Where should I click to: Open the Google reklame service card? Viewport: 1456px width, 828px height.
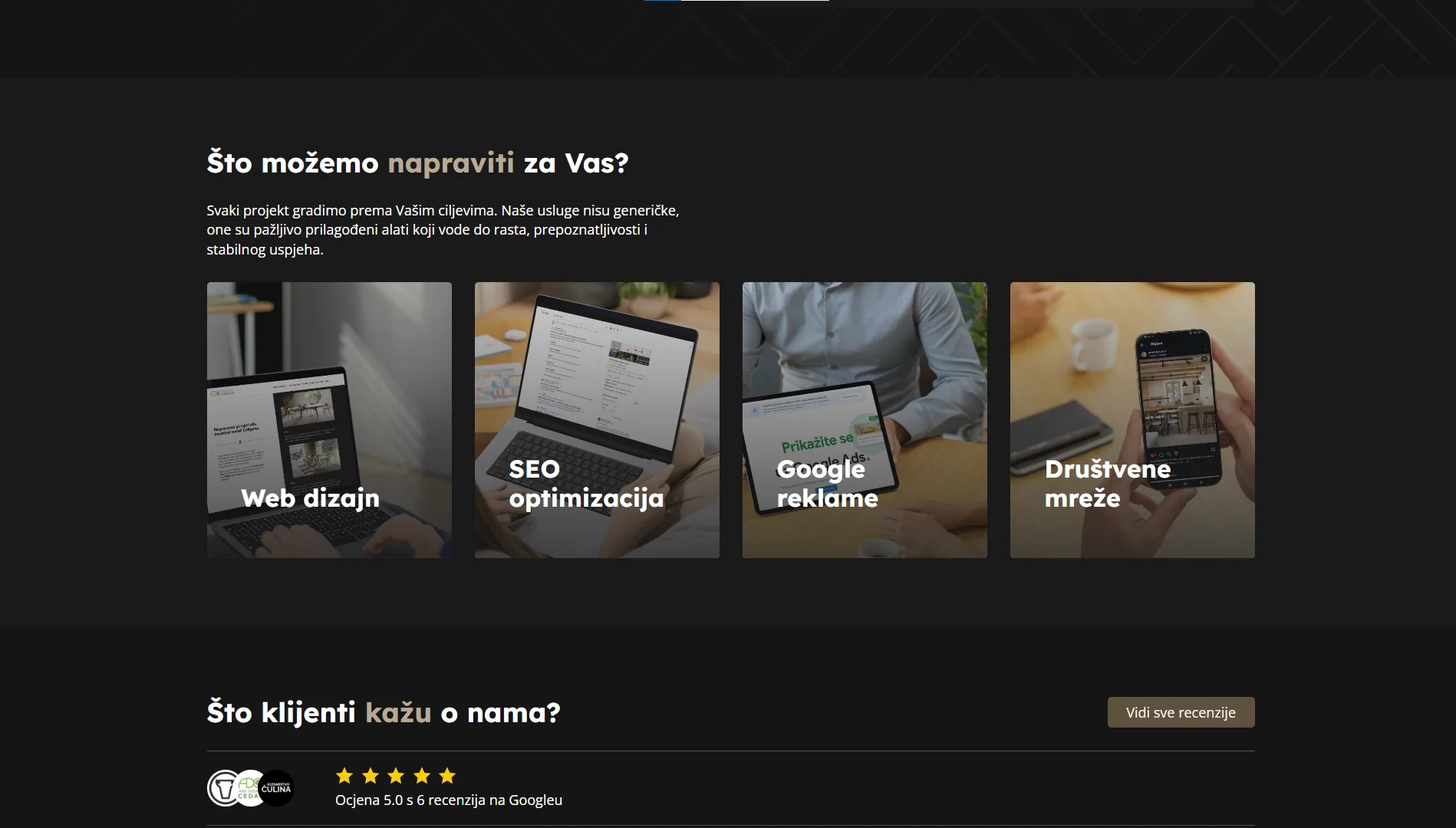coord(865,419)
